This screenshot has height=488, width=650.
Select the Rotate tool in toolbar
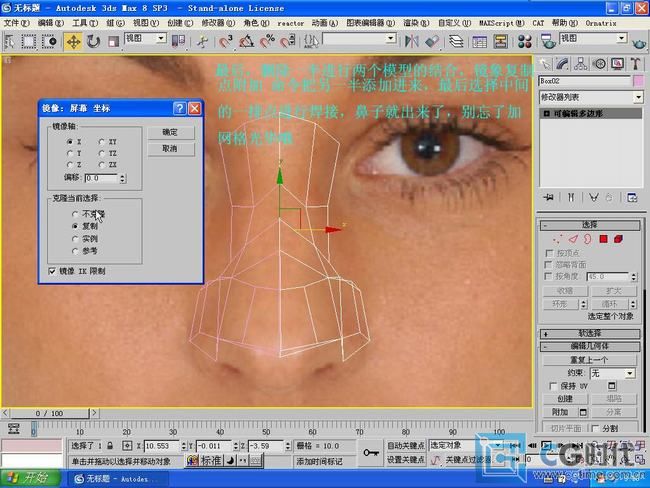93,41
